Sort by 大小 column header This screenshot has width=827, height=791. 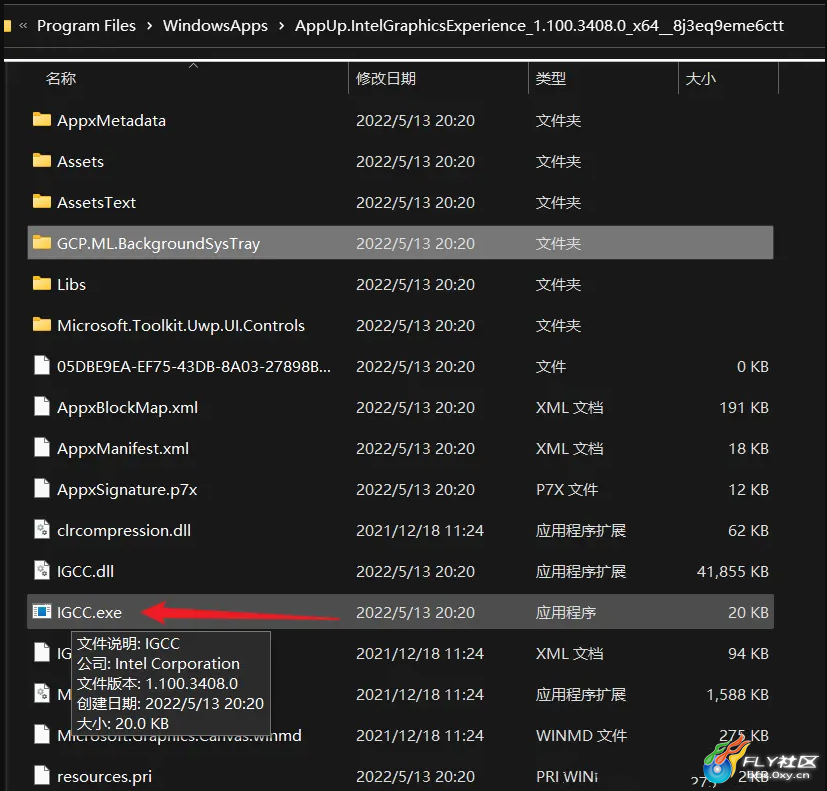[700, 79]
